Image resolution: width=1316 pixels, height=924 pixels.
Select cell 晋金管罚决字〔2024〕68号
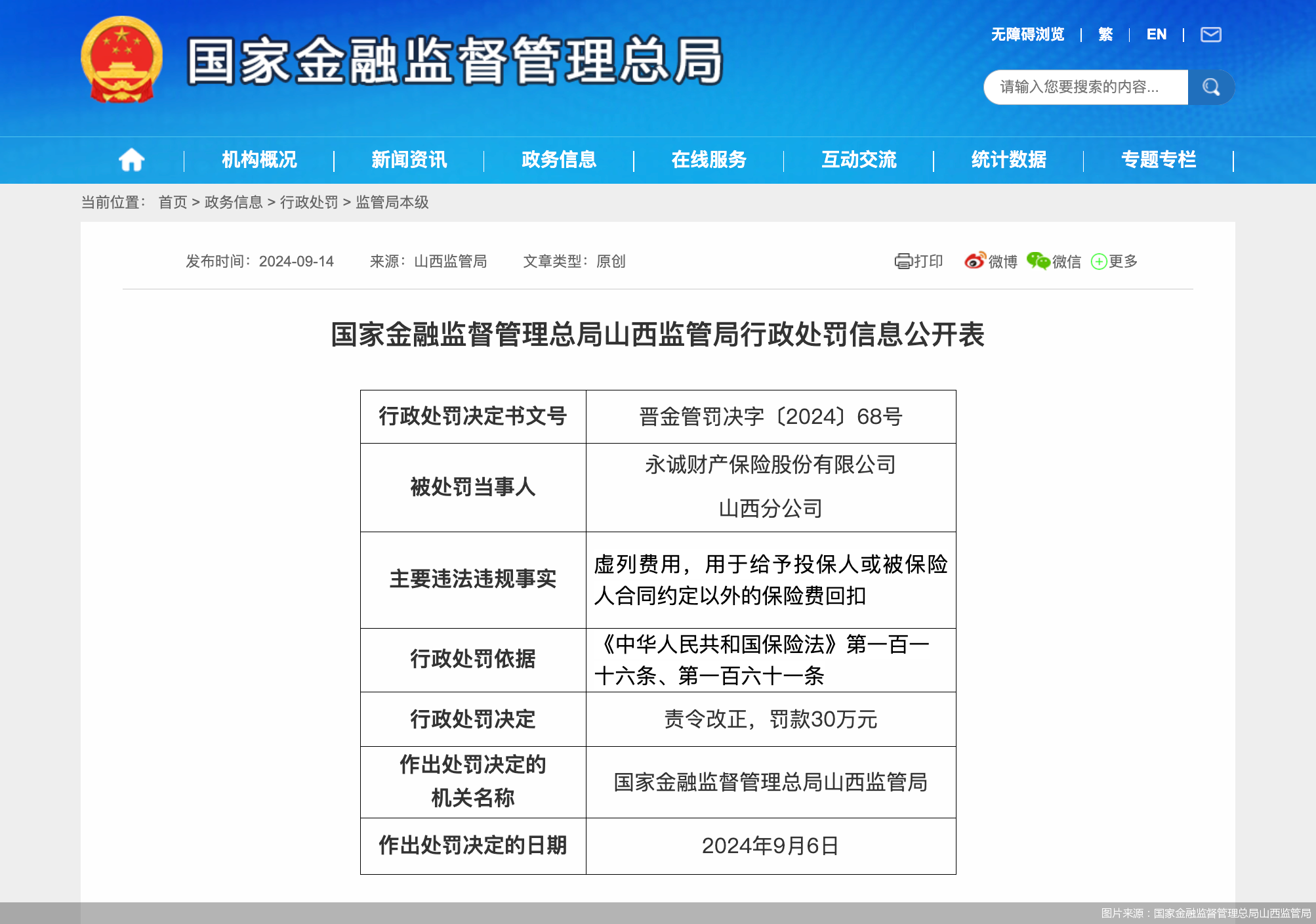771,417
